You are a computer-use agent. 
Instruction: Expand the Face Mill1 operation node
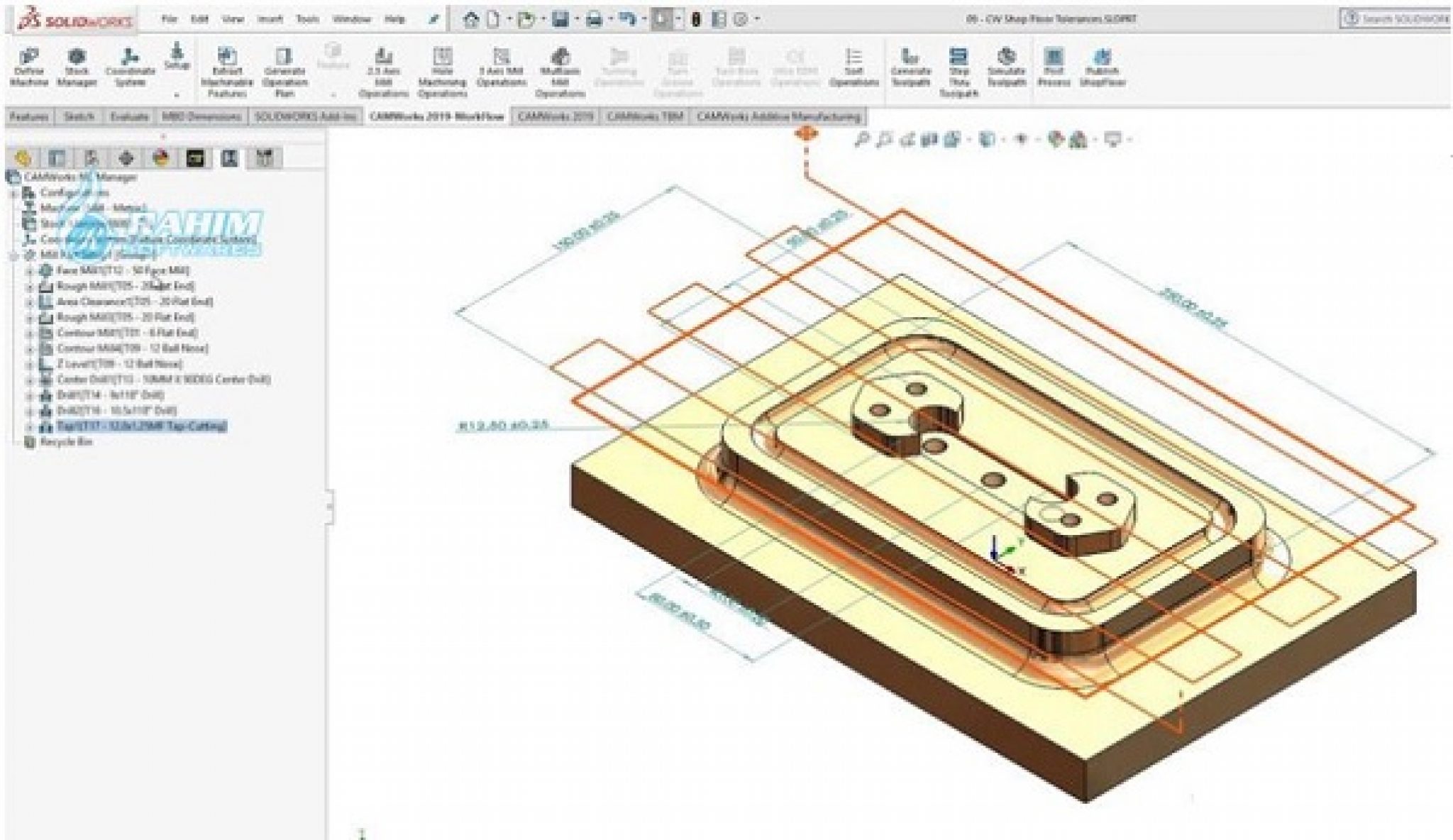(30, 271)
